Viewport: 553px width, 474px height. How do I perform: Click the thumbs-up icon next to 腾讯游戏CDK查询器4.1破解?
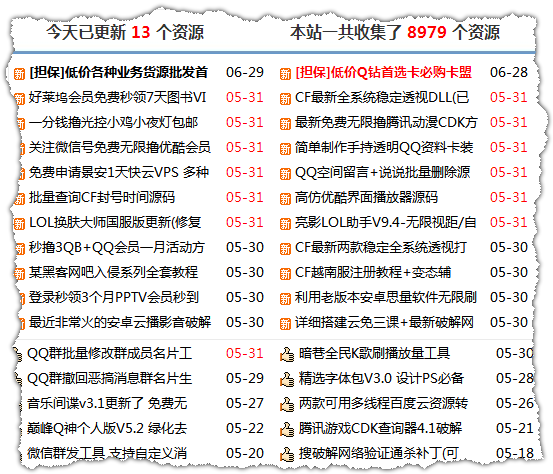click(287, 430)
